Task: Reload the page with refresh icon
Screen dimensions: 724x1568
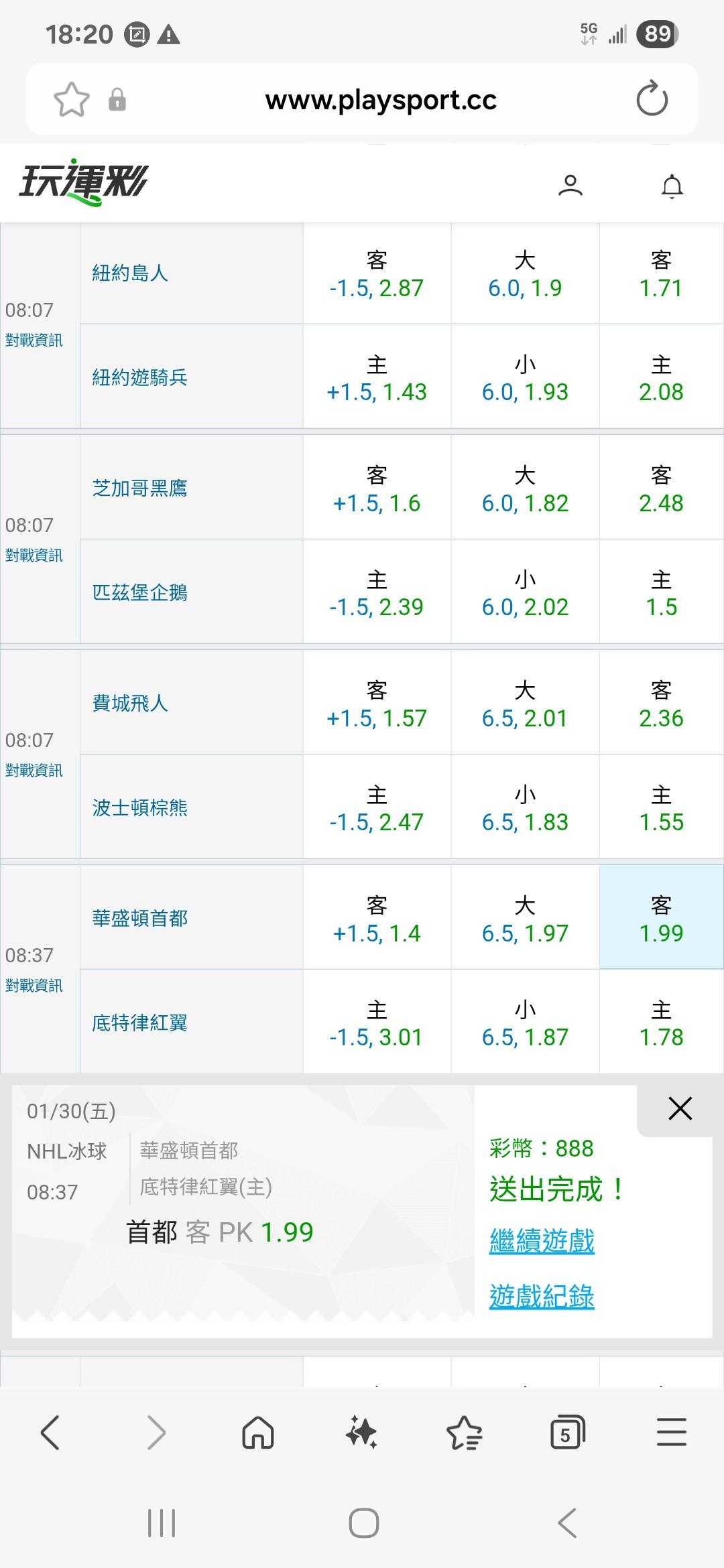Action: 652,100
